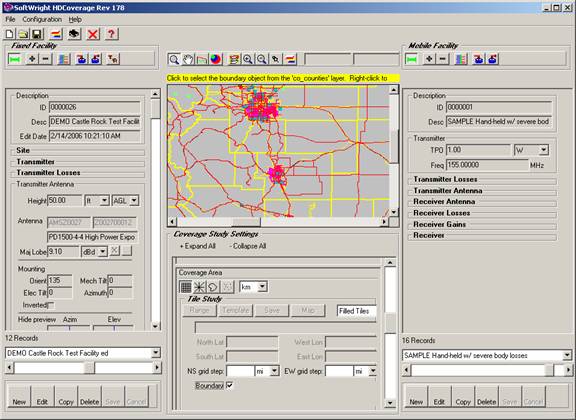This screenshot has height=420, width=576.
Task: Open the NS grid step mi dropdown
Action: coord(274,371)
